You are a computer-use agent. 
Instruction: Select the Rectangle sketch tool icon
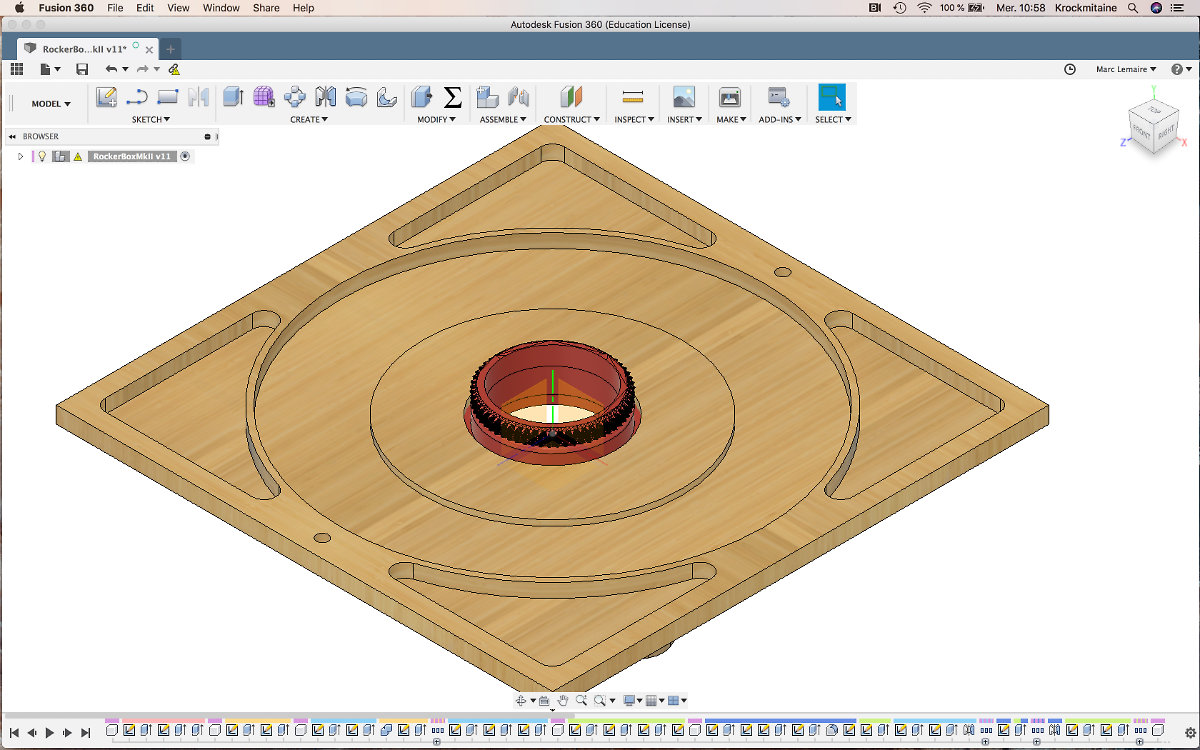click(168, 97)
